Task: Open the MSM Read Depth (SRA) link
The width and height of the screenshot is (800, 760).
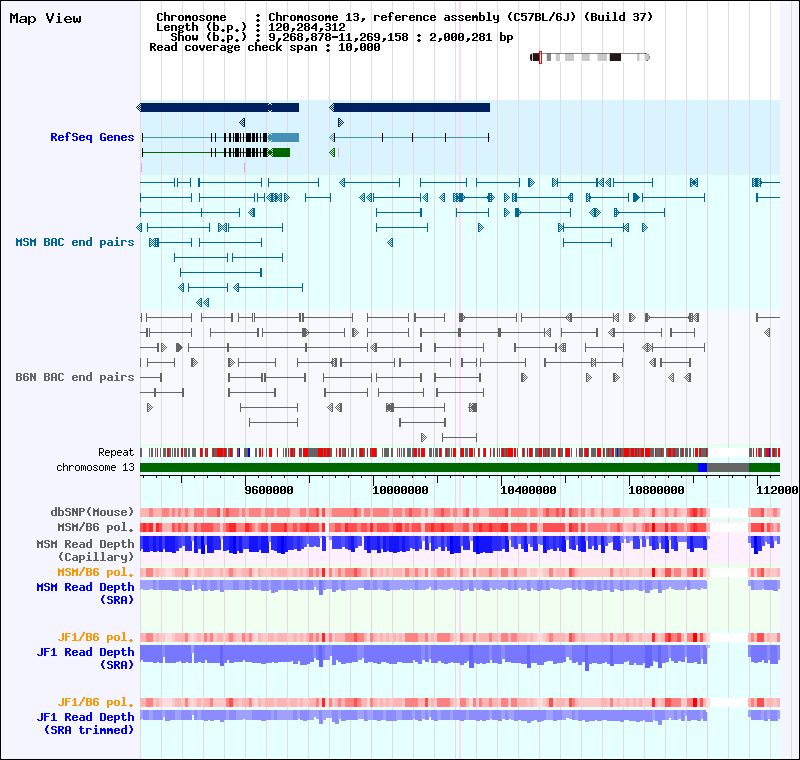Action: pyautogui.click(x=85, y=593)
